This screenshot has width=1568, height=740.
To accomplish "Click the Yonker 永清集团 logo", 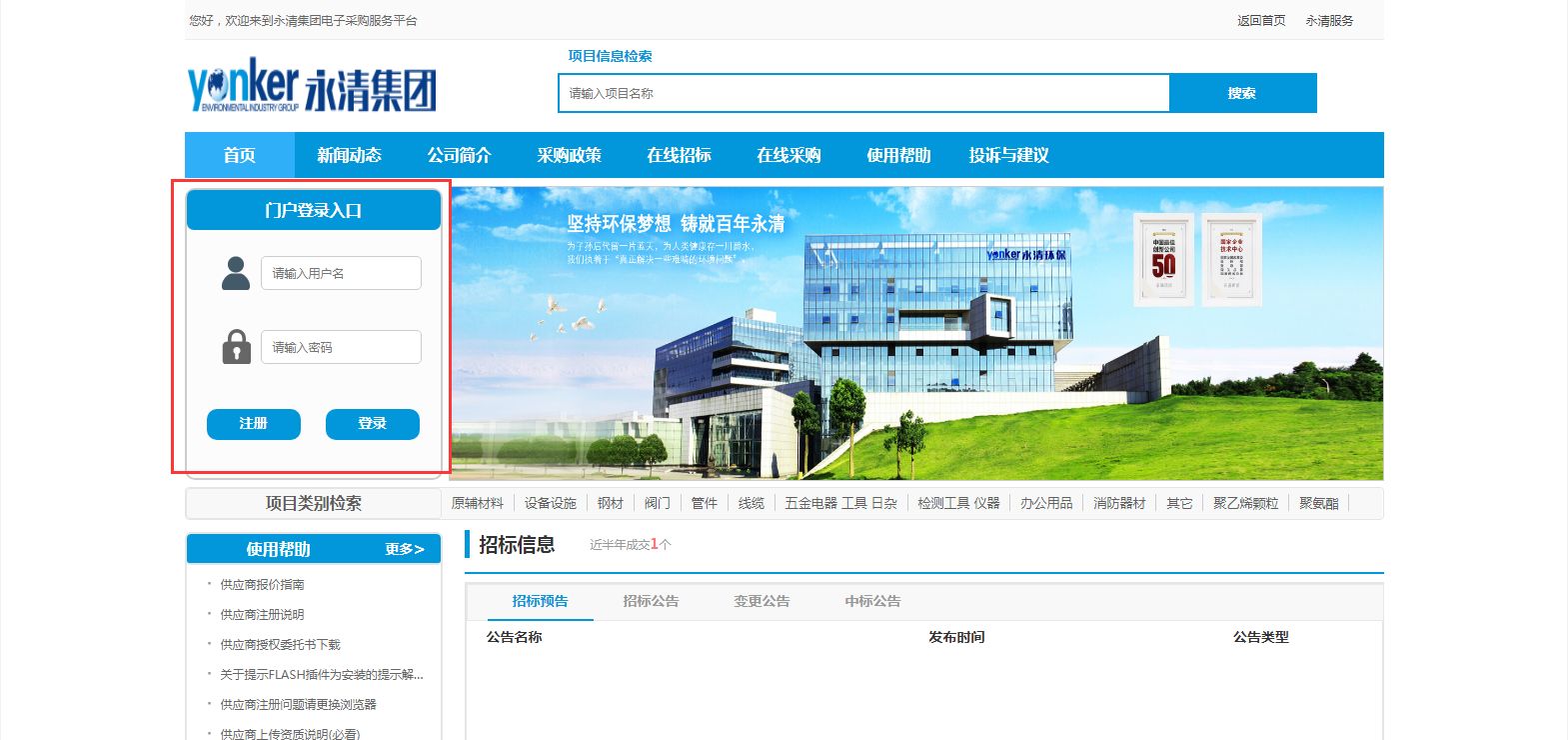I will pos(312,86).
